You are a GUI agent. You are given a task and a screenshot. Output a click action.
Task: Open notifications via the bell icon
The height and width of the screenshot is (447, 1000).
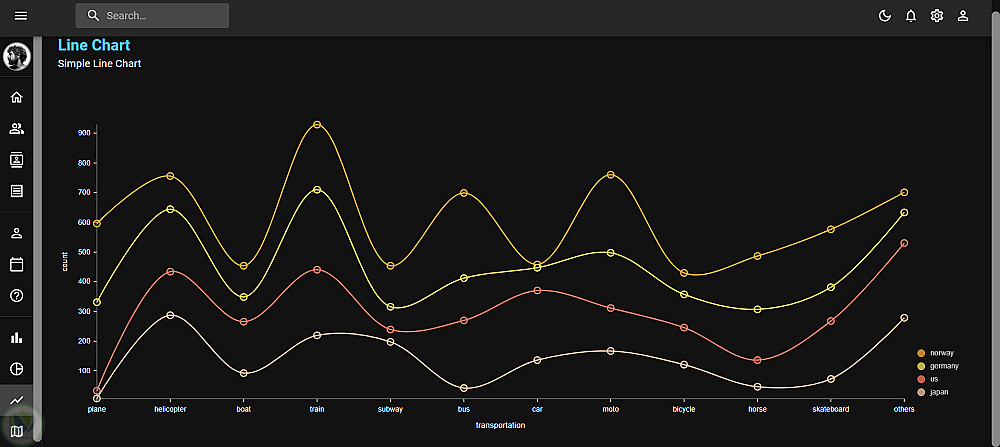point(911,16)
